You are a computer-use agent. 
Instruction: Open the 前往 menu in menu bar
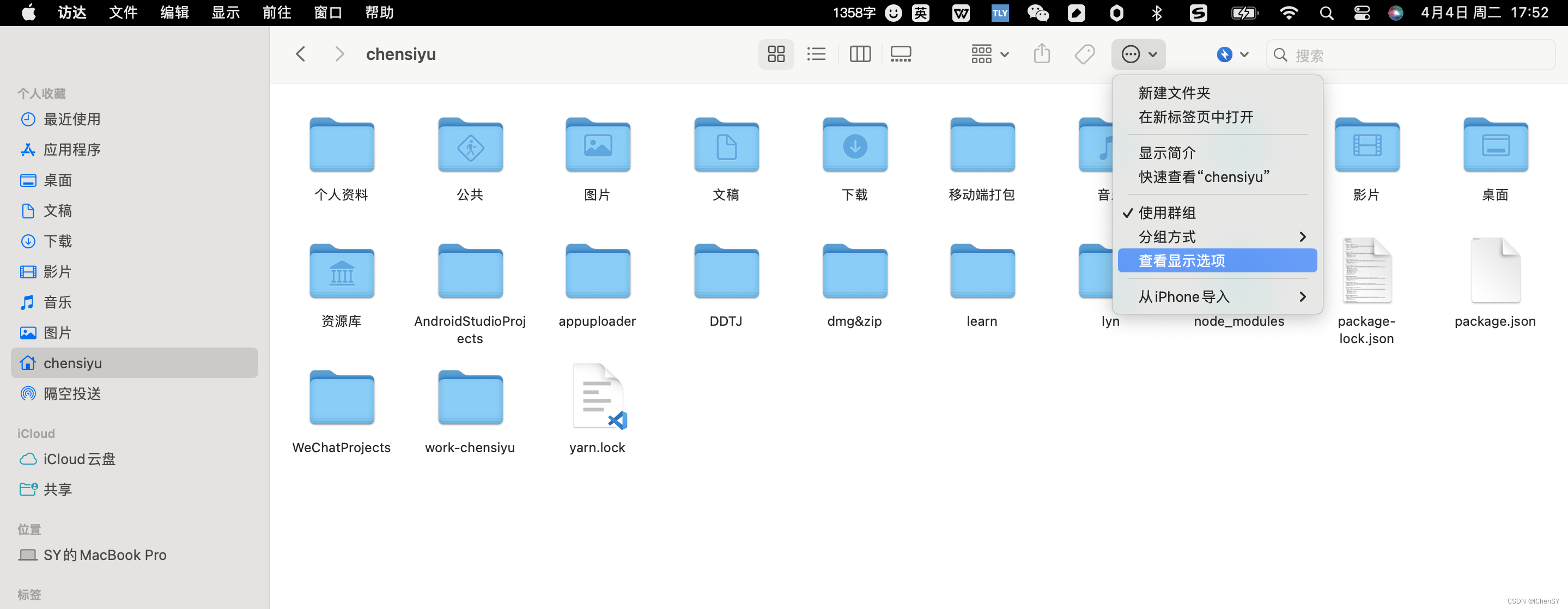[x=276, y=13]
